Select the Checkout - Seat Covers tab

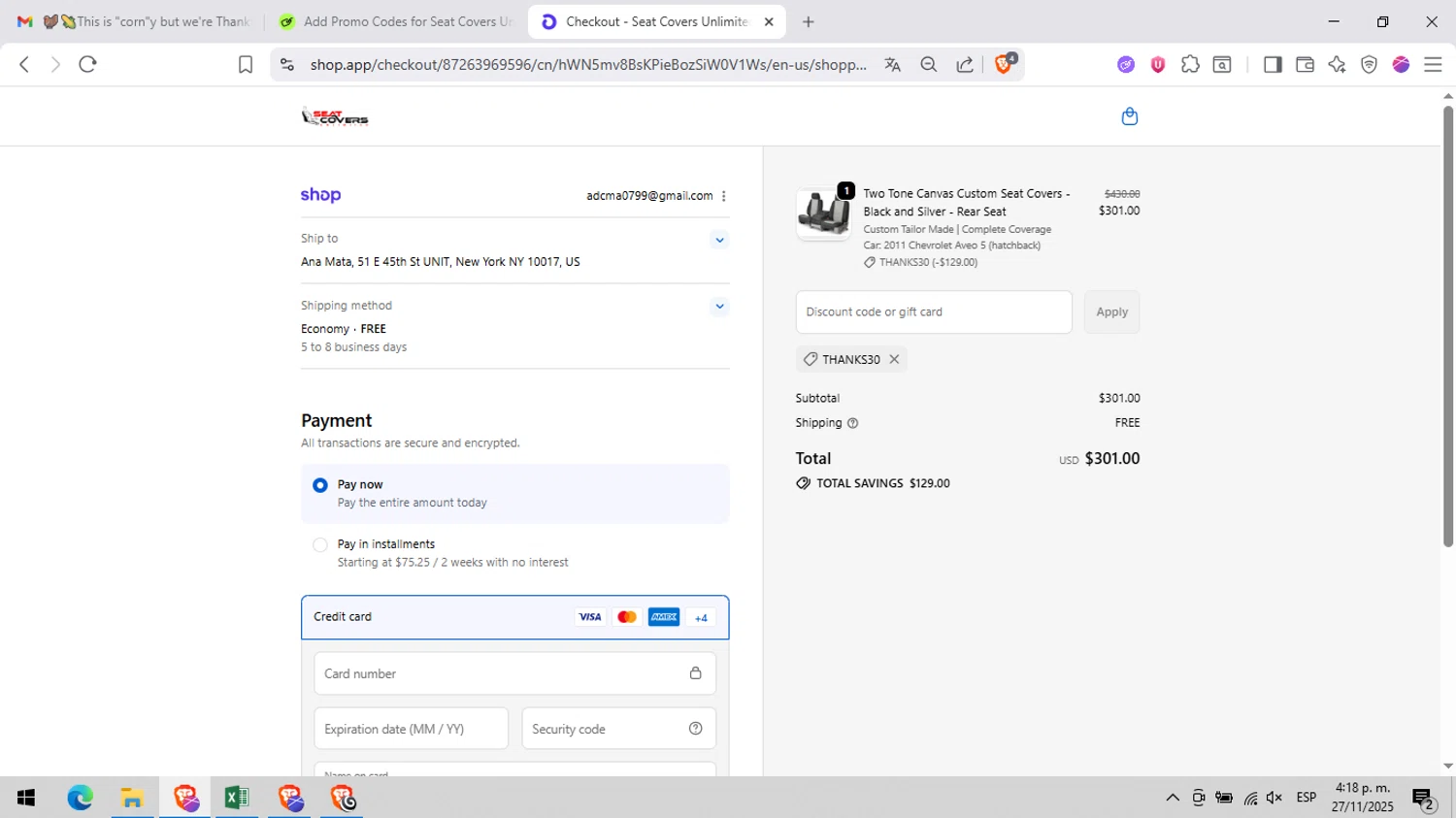coord(657,21)
